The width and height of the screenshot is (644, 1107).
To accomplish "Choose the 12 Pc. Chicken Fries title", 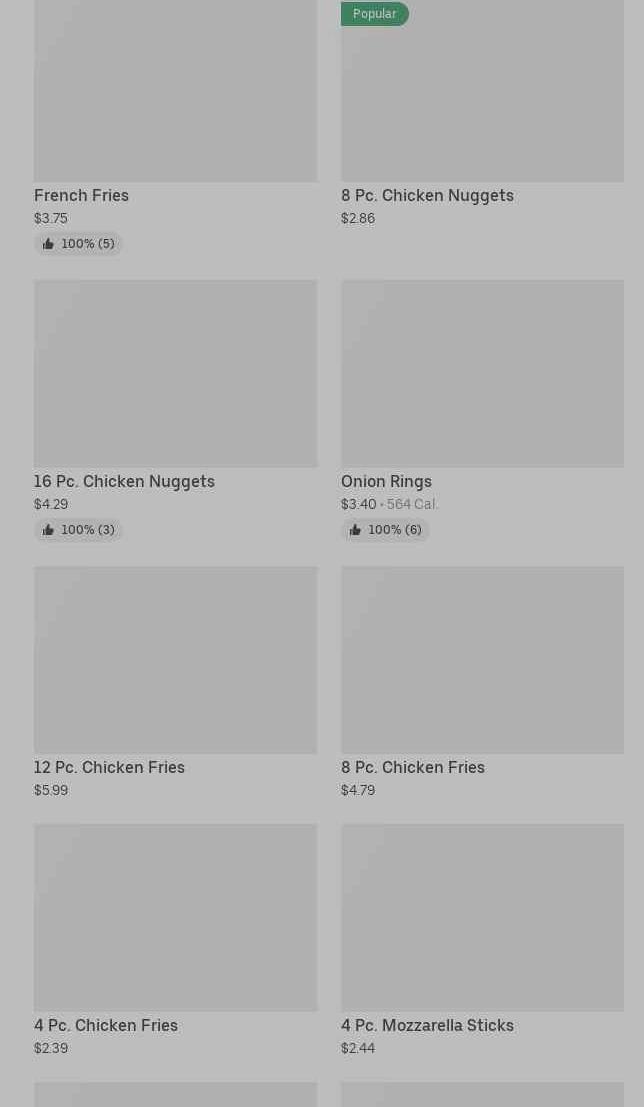I will 109,767.
